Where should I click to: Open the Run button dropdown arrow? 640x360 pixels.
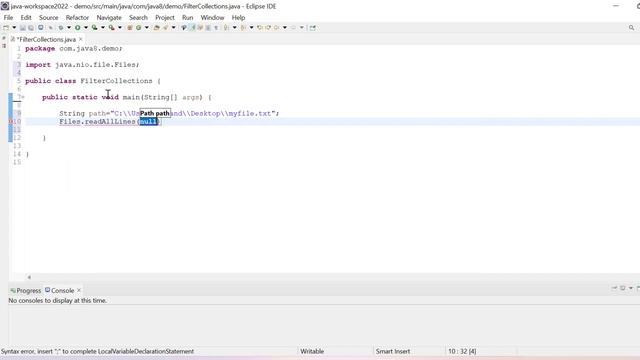[x=86, y=28]
